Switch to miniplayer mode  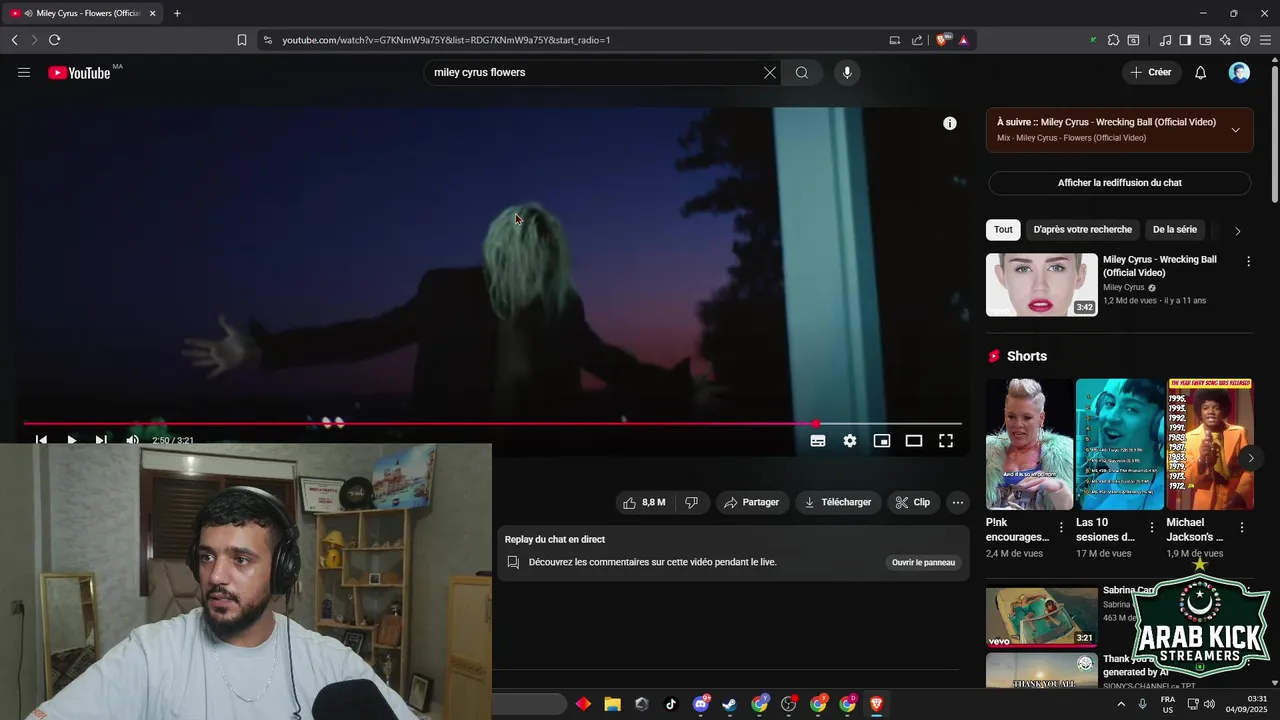[x=882, y=441]
